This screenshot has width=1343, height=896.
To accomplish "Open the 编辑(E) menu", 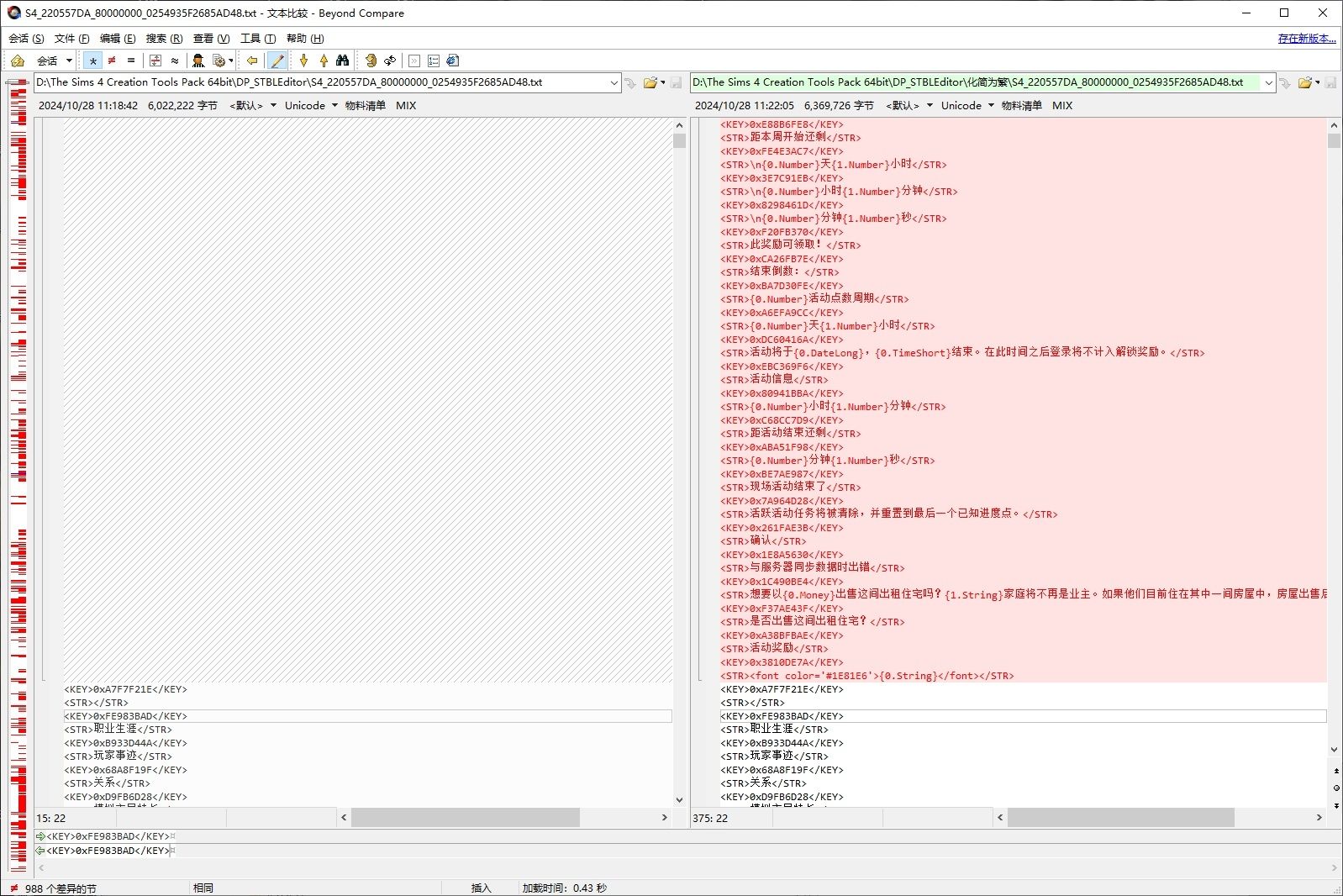I will 118,39.
